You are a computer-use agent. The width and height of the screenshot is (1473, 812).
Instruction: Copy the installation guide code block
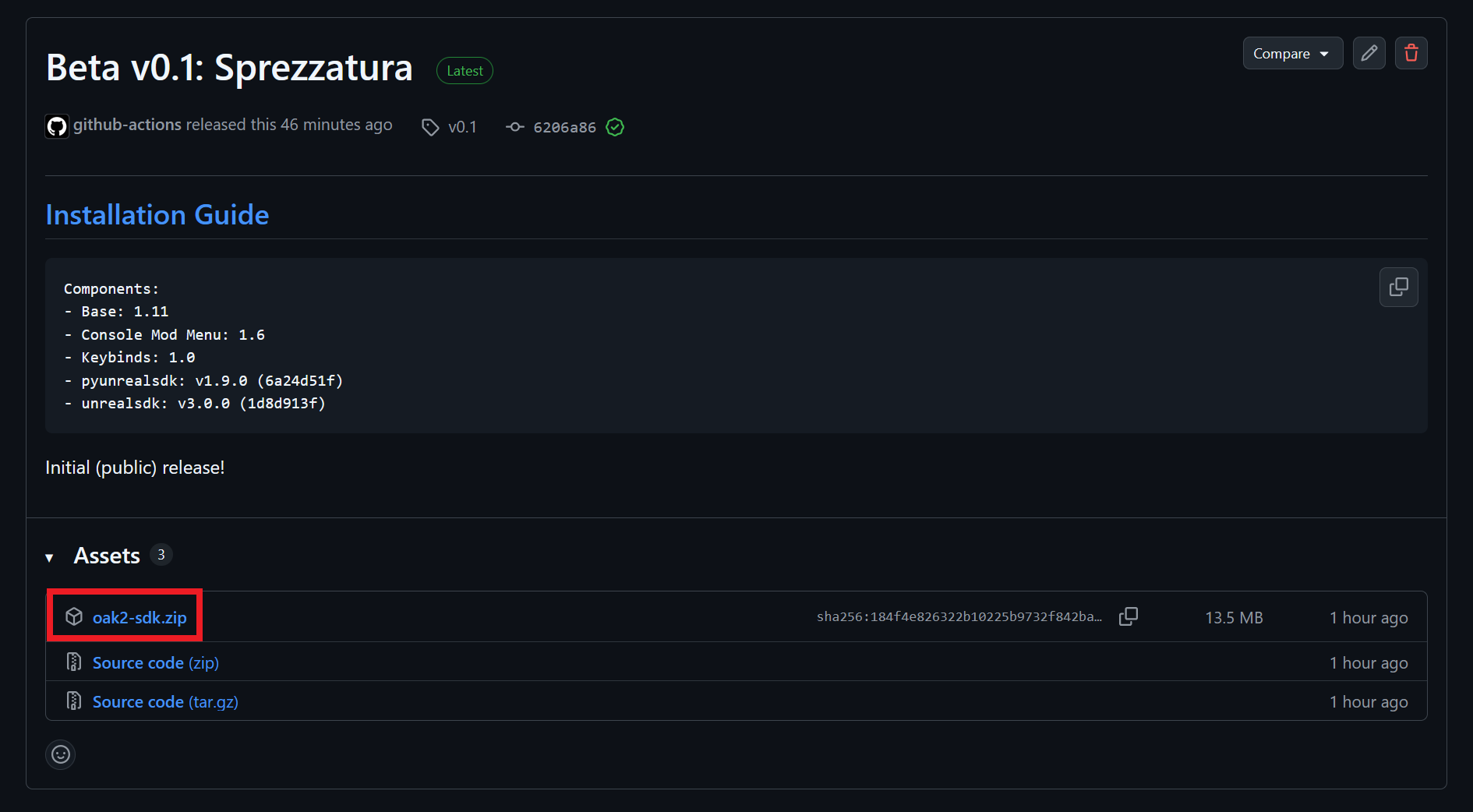pos(1398,287)
